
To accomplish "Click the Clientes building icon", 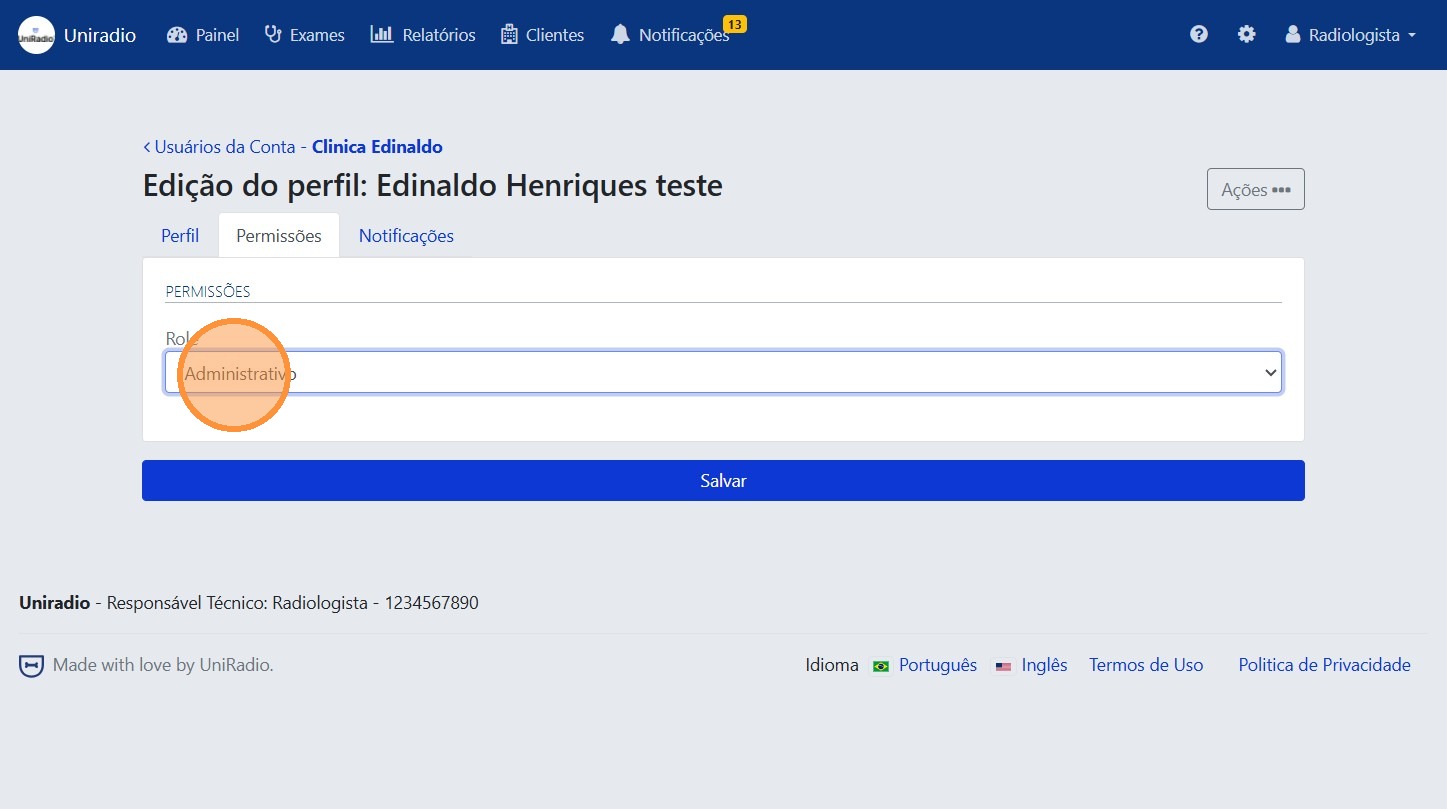I will click(509, 34).
